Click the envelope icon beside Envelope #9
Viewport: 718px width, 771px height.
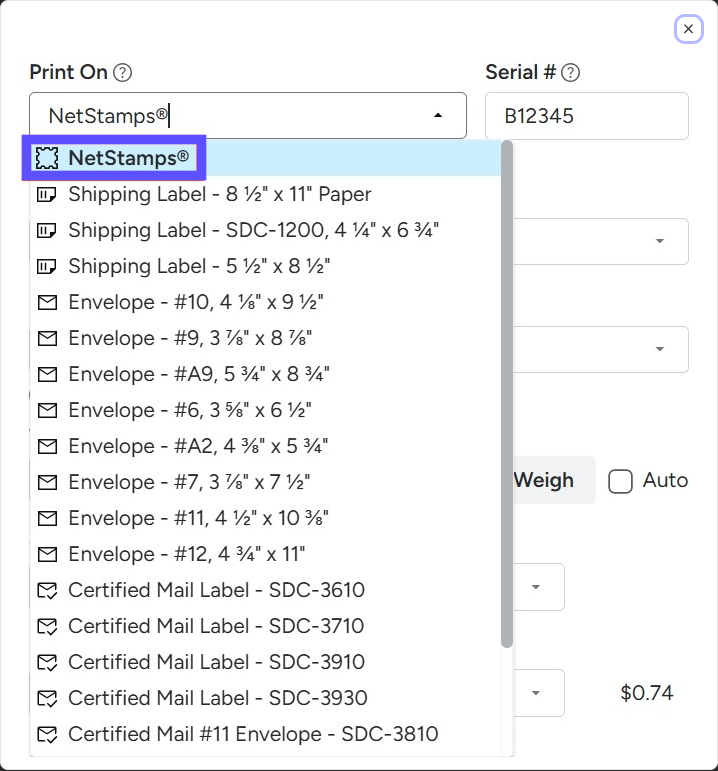click(47, 338)
